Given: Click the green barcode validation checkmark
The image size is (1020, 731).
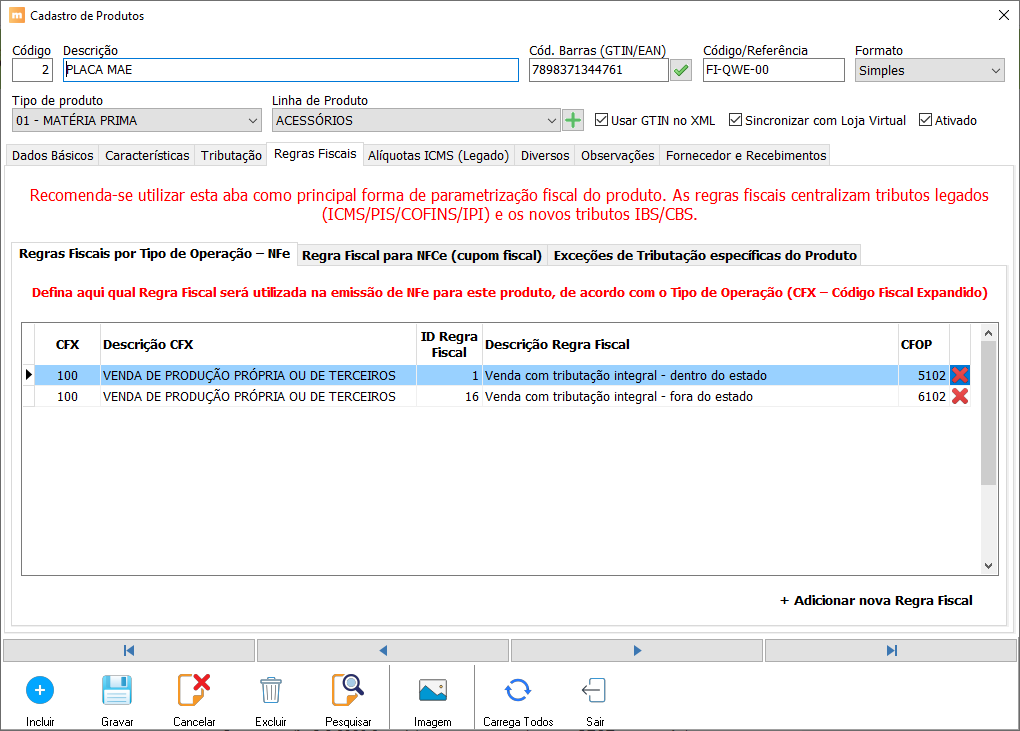Looking at the screenshot, I should coord(681,70).
